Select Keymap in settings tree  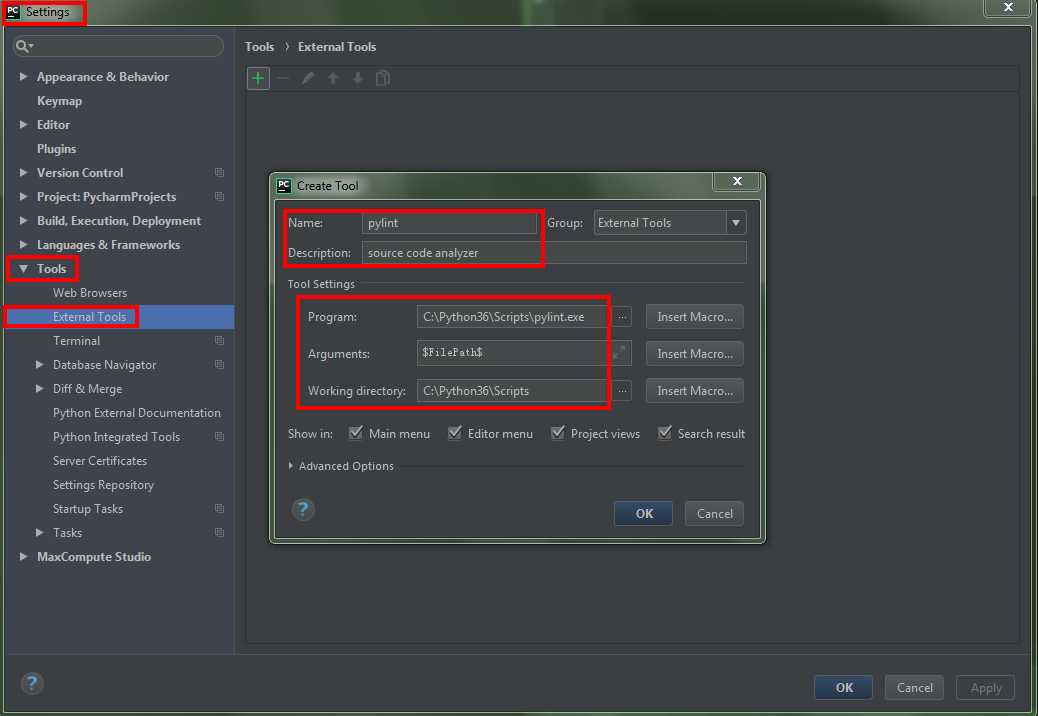pyautogui.click(x=59, y=101)
